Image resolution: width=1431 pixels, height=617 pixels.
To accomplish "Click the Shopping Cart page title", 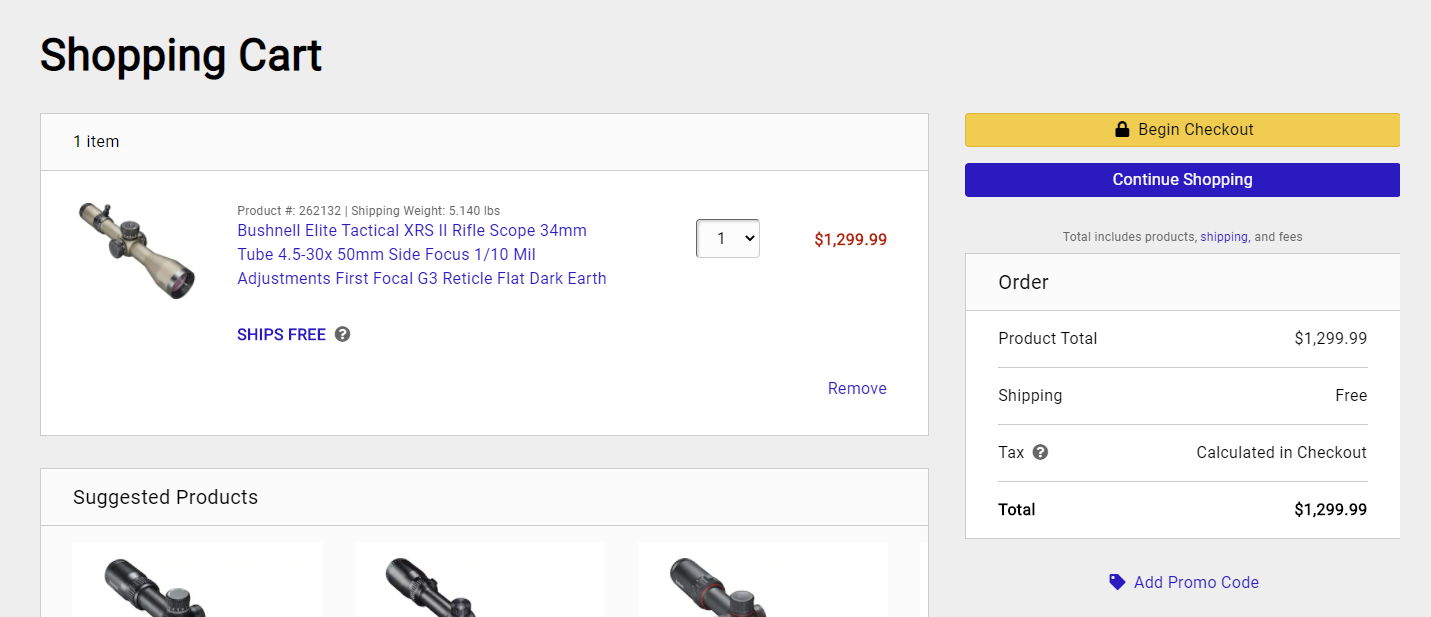I will (181, 55).
